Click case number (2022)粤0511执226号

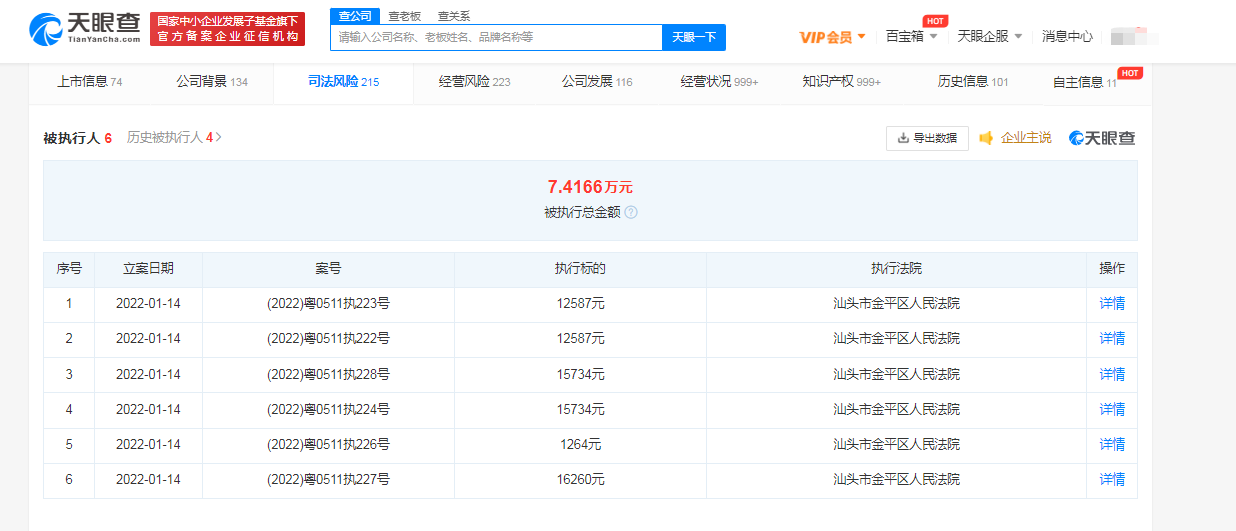pos(328,444)
